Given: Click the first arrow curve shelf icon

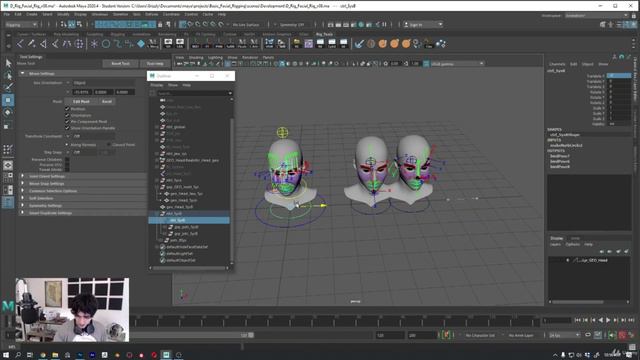Looking at the screenshot, I should (20, 44).
